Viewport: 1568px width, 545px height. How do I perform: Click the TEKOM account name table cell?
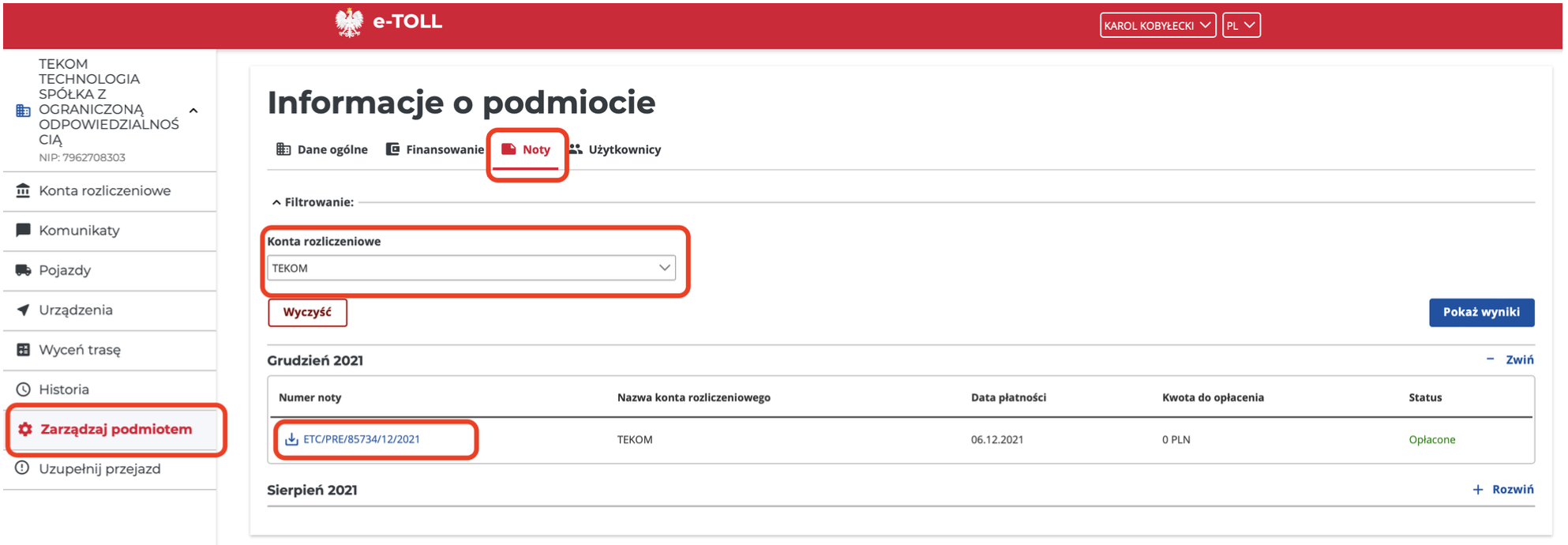635,439
